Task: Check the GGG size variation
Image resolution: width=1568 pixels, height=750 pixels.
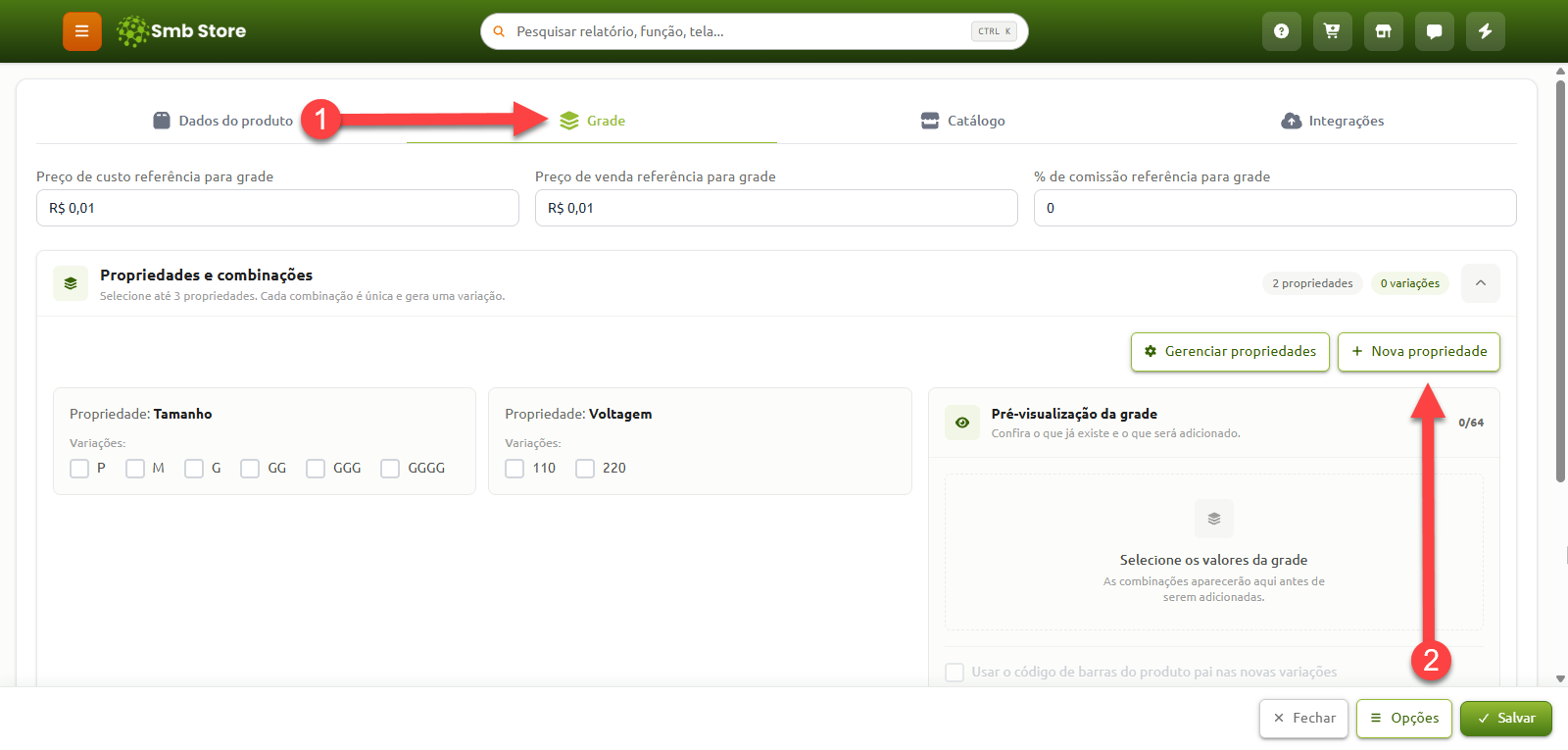Action: point(316,469)
